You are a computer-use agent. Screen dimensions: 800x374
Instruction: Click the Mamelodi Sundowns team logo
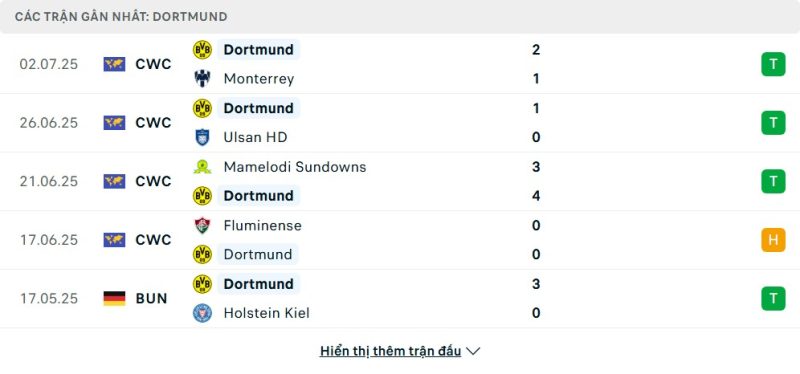pyautogui.click(x=202, y=167)
